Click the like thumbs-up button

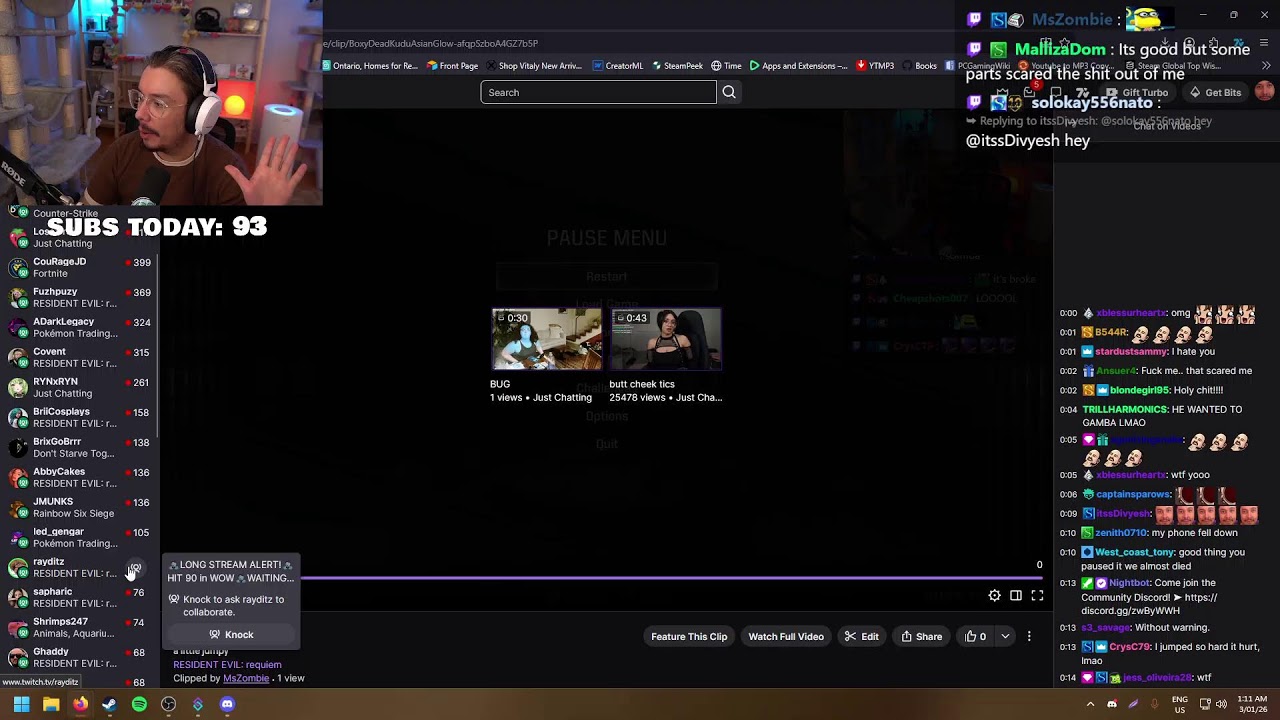976,637
